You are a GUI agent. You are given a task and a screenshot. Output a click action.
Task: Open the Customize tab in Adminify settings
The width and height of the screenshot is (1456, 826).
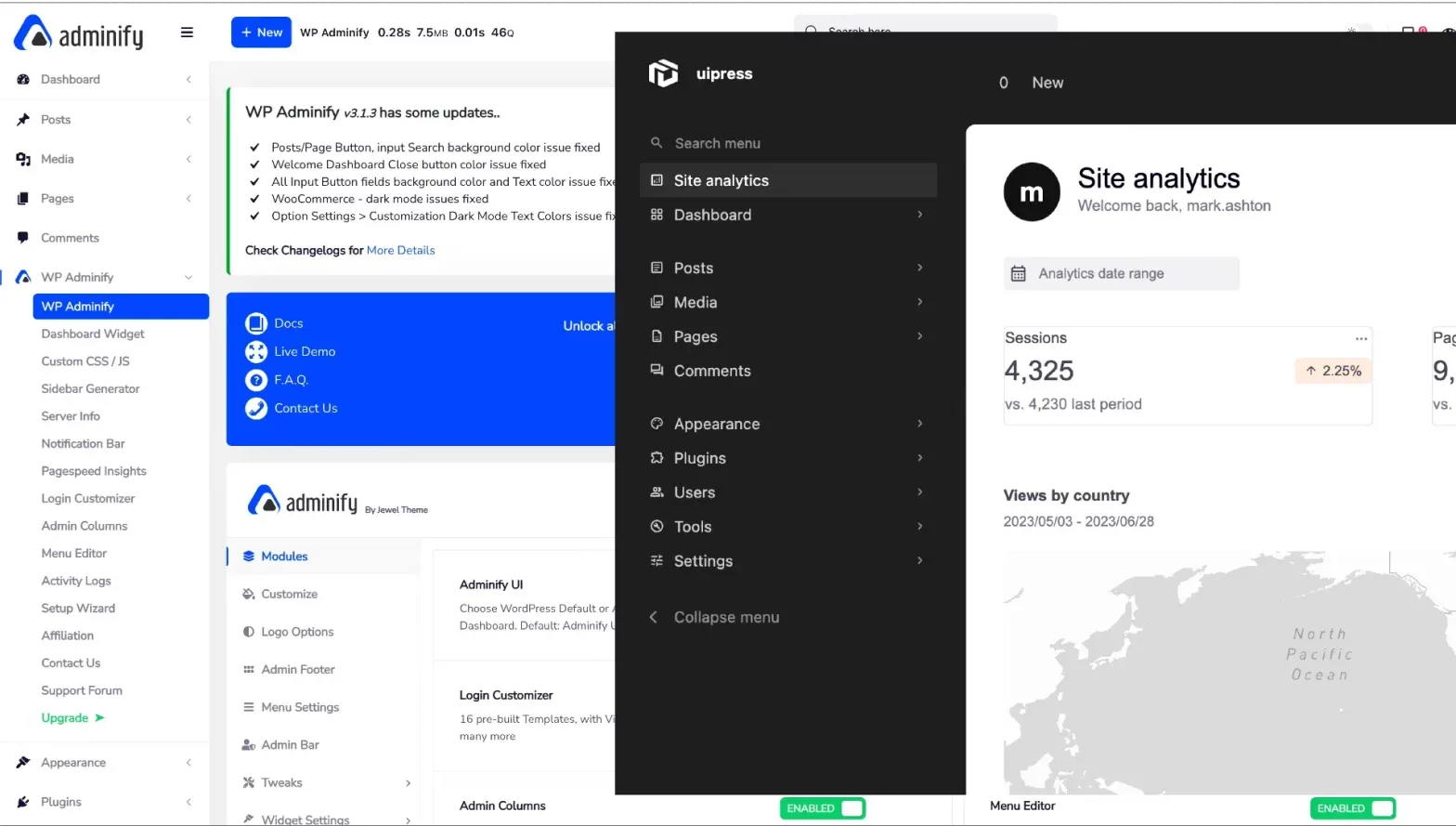[x=322, y=595]
